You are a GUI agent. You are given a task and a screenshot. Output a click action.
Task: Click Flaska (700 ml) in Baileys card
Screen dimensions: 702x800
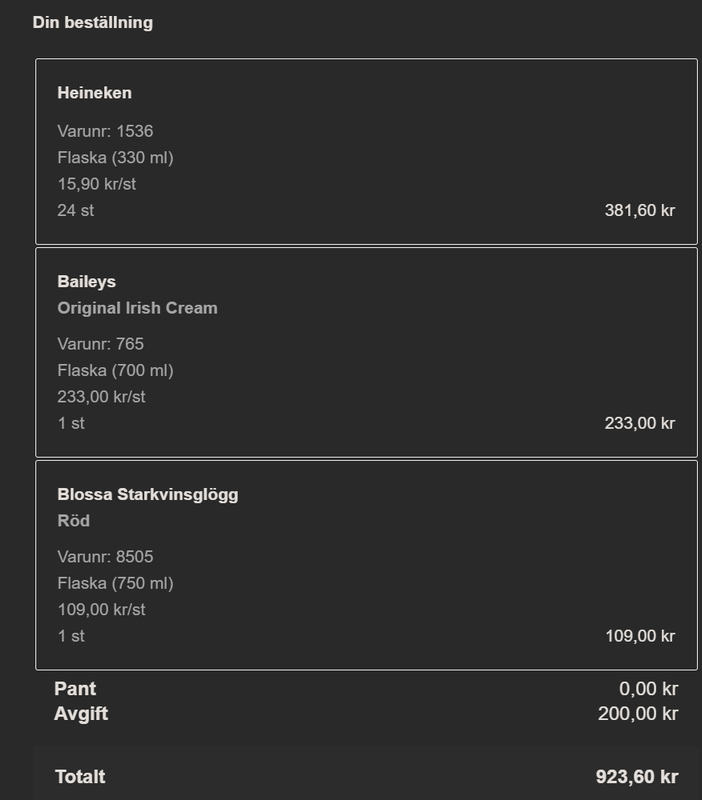tap(115, 370)
